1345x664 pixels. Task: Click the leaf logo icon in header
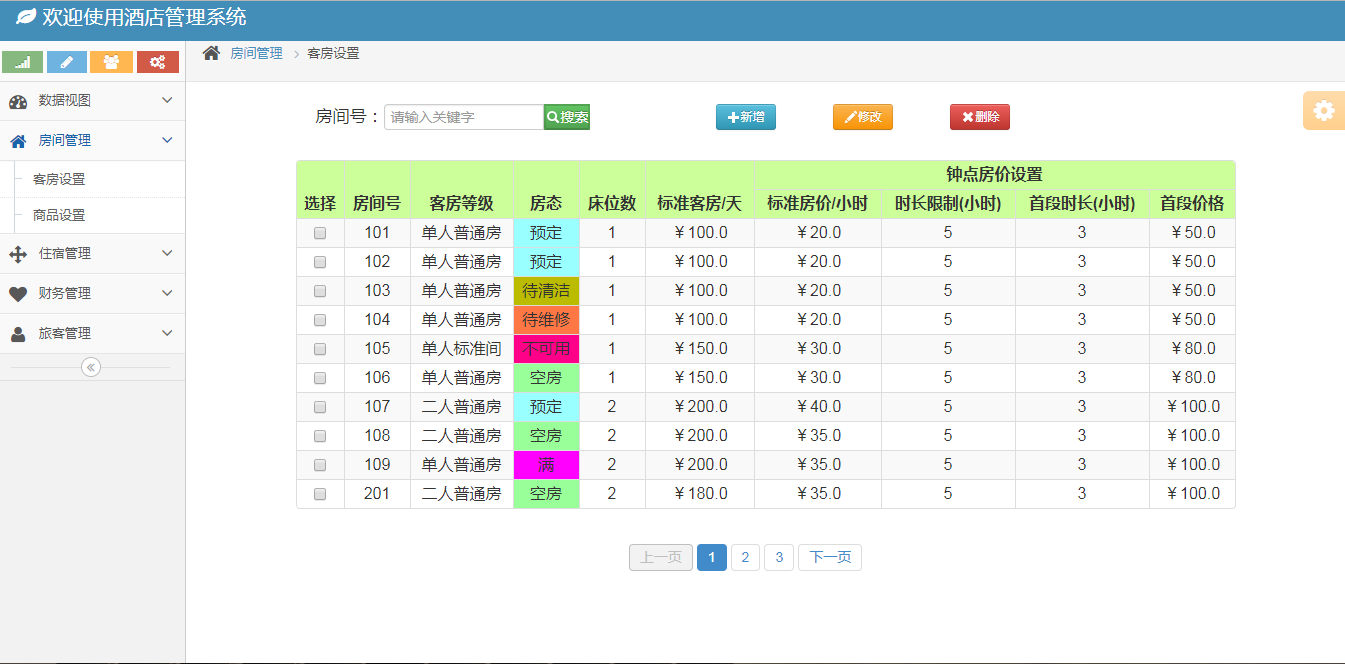[x=26, y=18]
